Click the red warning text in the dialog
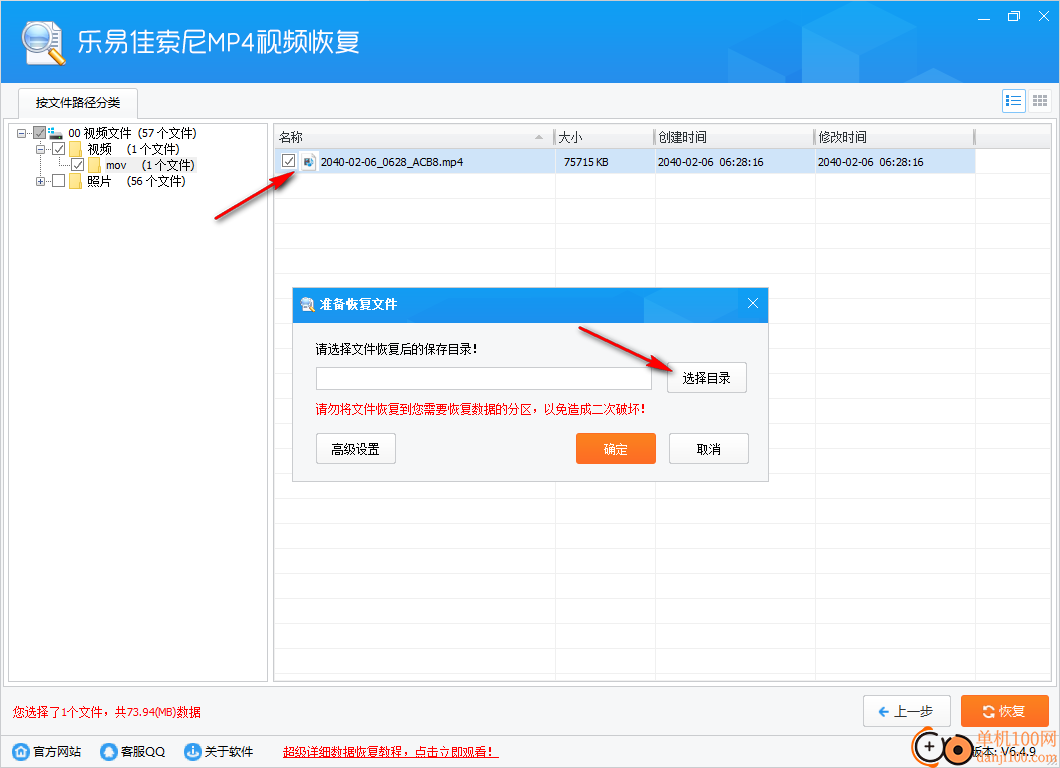This screenshot has height=768, width=1060. tap(481, 409)
